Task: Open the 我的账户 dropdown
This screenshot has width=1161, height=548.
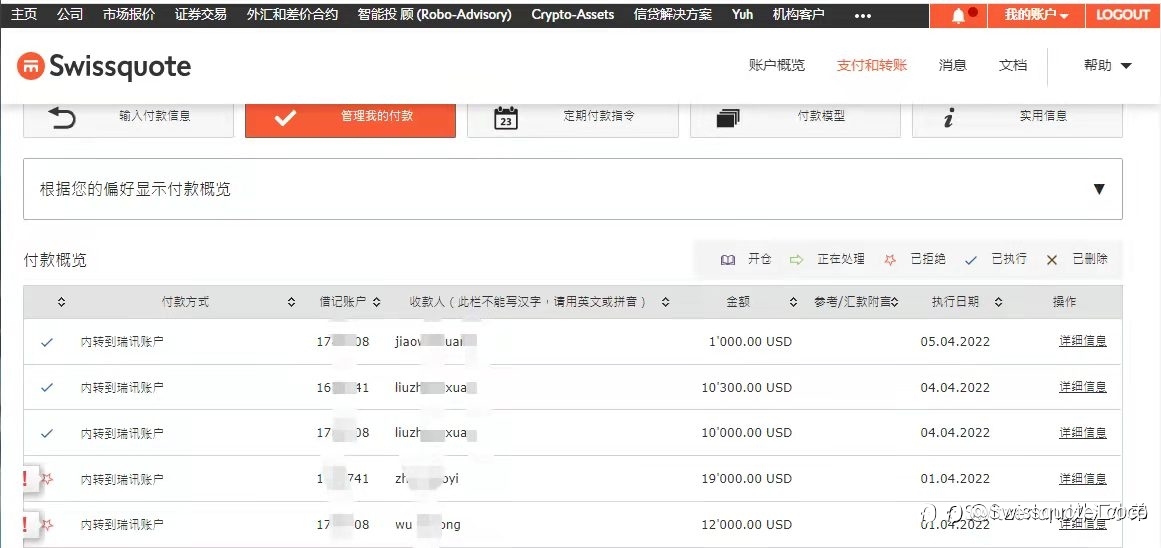Action: point(1036,15)
